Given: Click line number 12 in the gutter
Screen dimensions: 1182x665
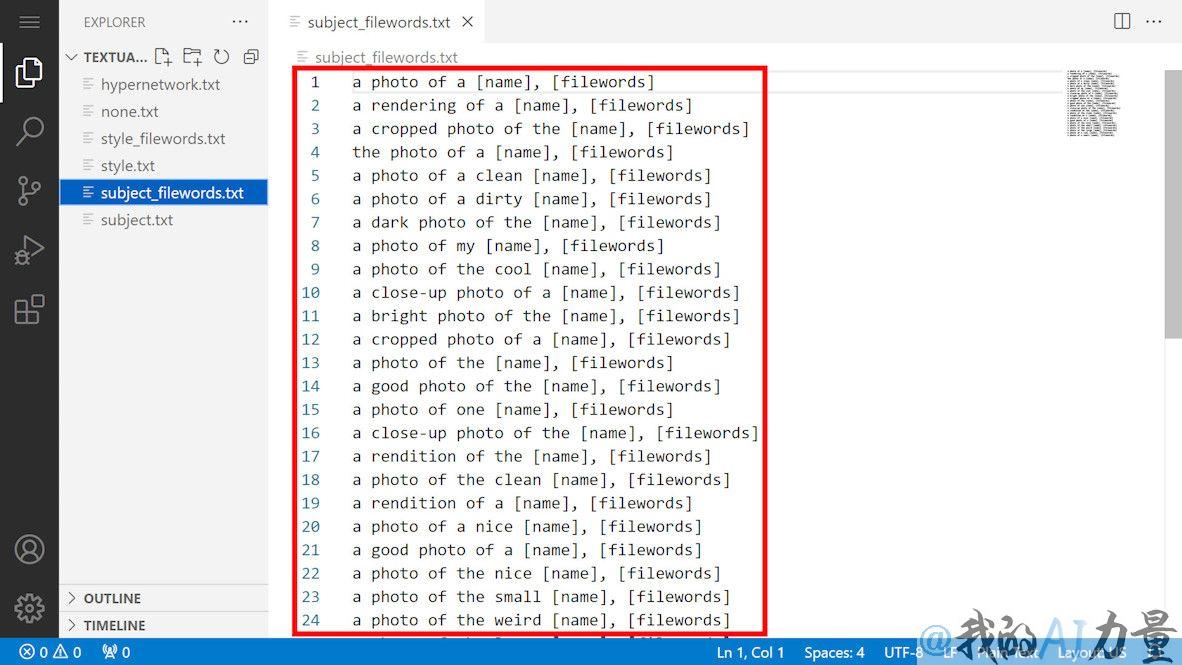Looking at the screenshot, I should pyautogui.click(x=311, y=339).
